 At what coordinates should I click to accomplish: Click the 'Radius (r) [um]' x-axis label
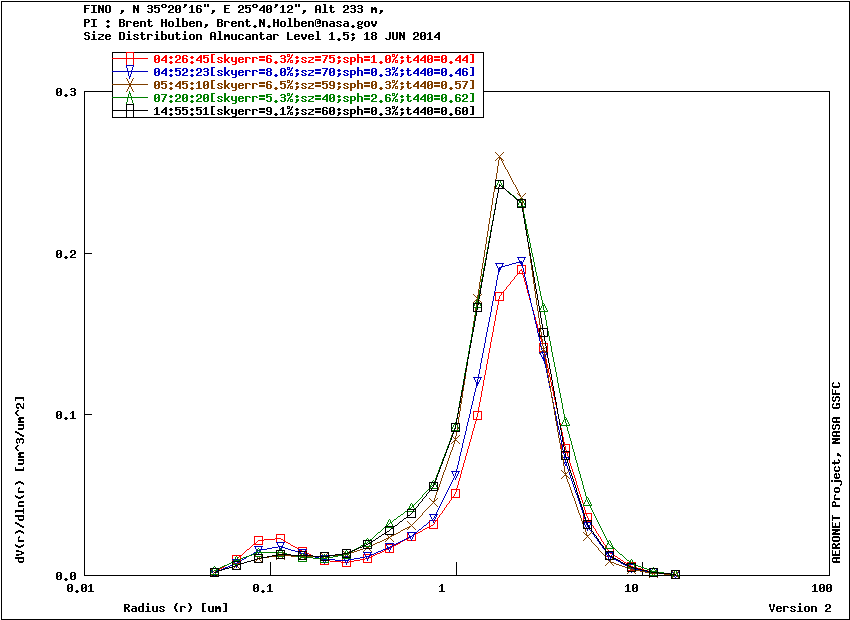(175, 608)
